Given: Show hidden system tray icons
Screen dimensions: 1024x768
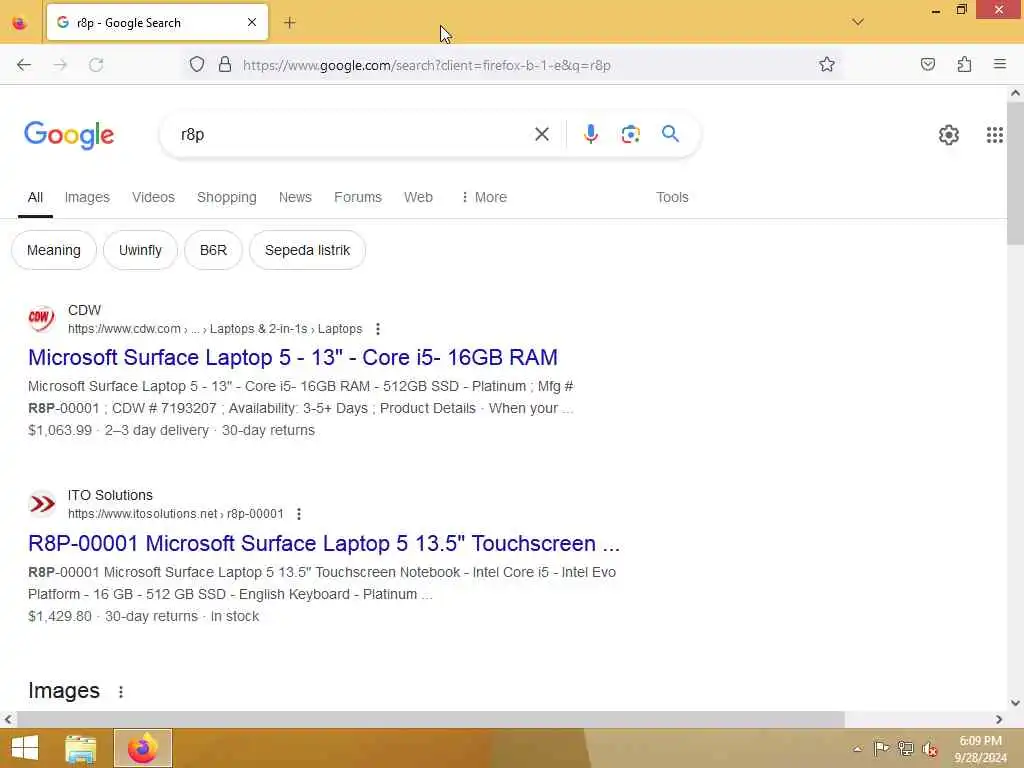Looking at the screenshot, I should pos(857,749).
